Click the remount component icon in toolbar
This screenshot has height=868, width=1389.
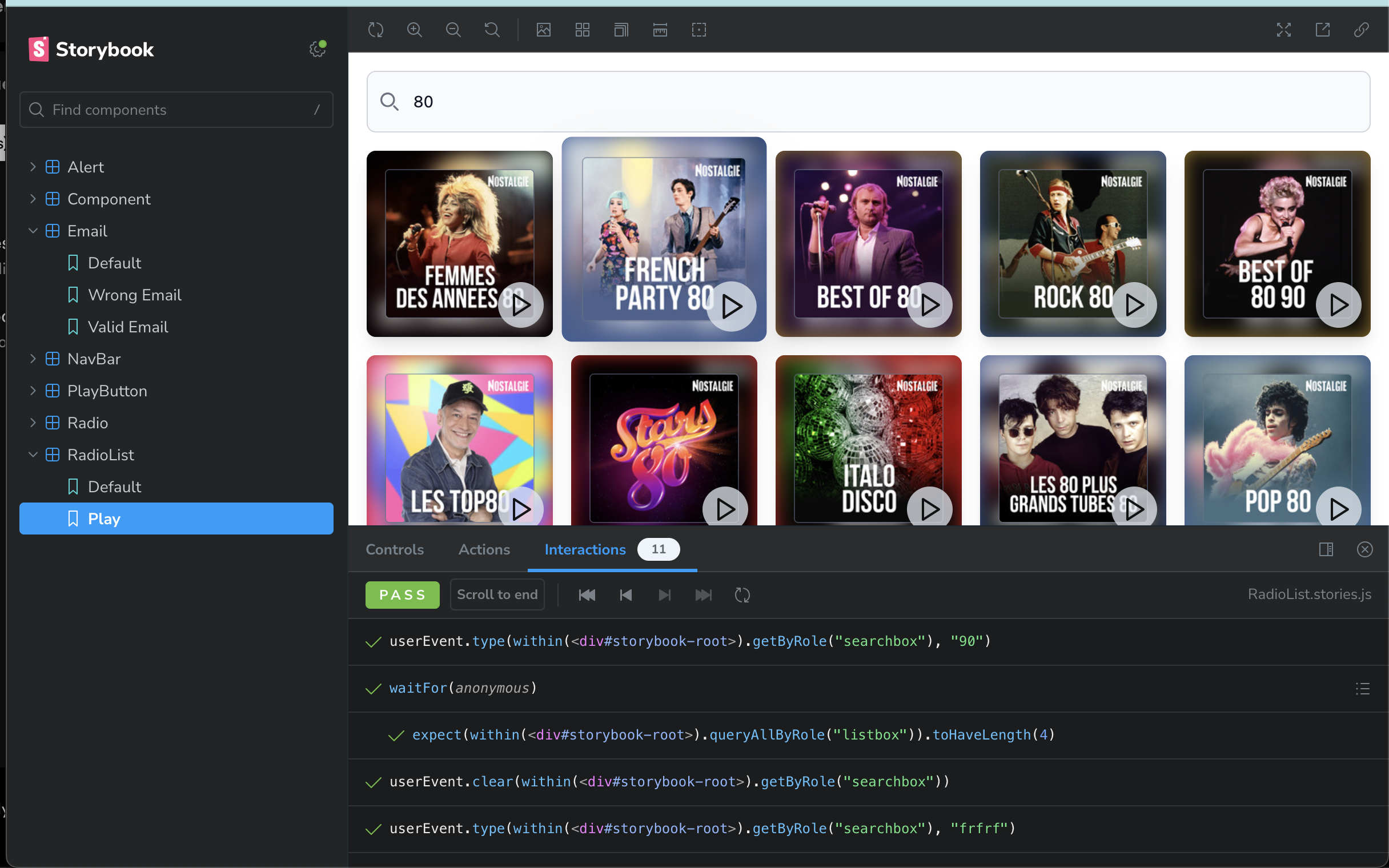(x=375, y=30)
